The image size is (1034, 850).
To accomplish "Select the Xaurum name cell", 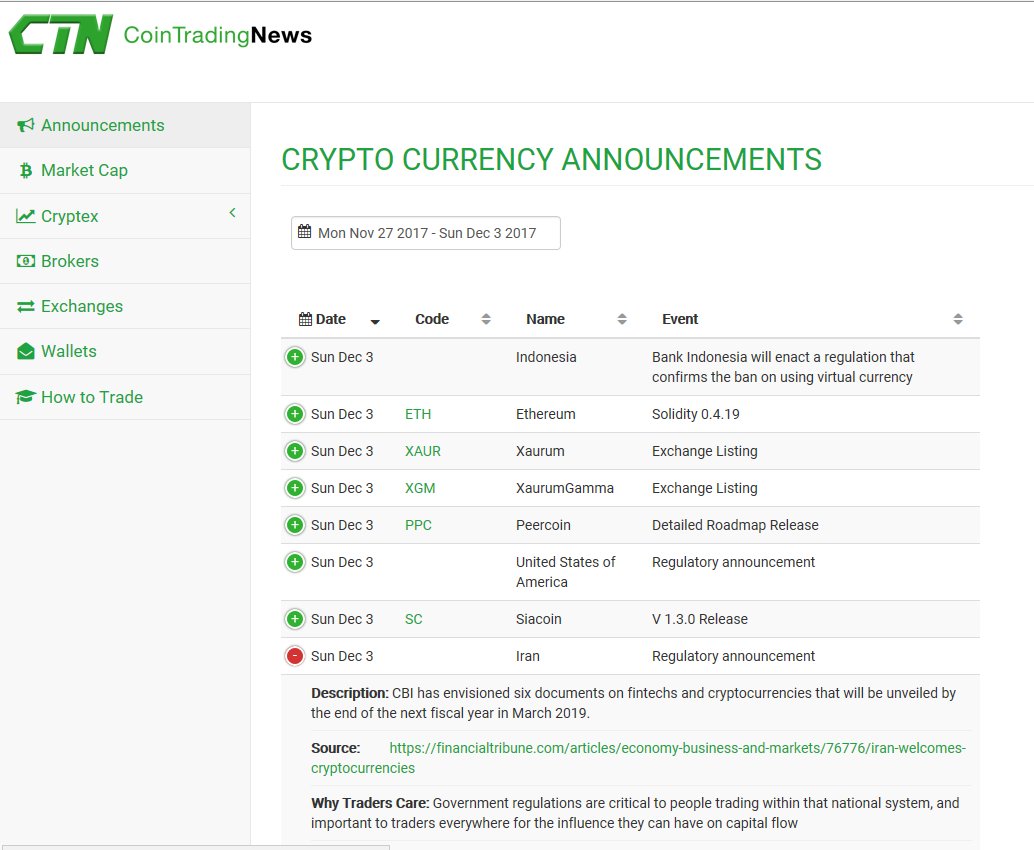I will click(540, 451).
